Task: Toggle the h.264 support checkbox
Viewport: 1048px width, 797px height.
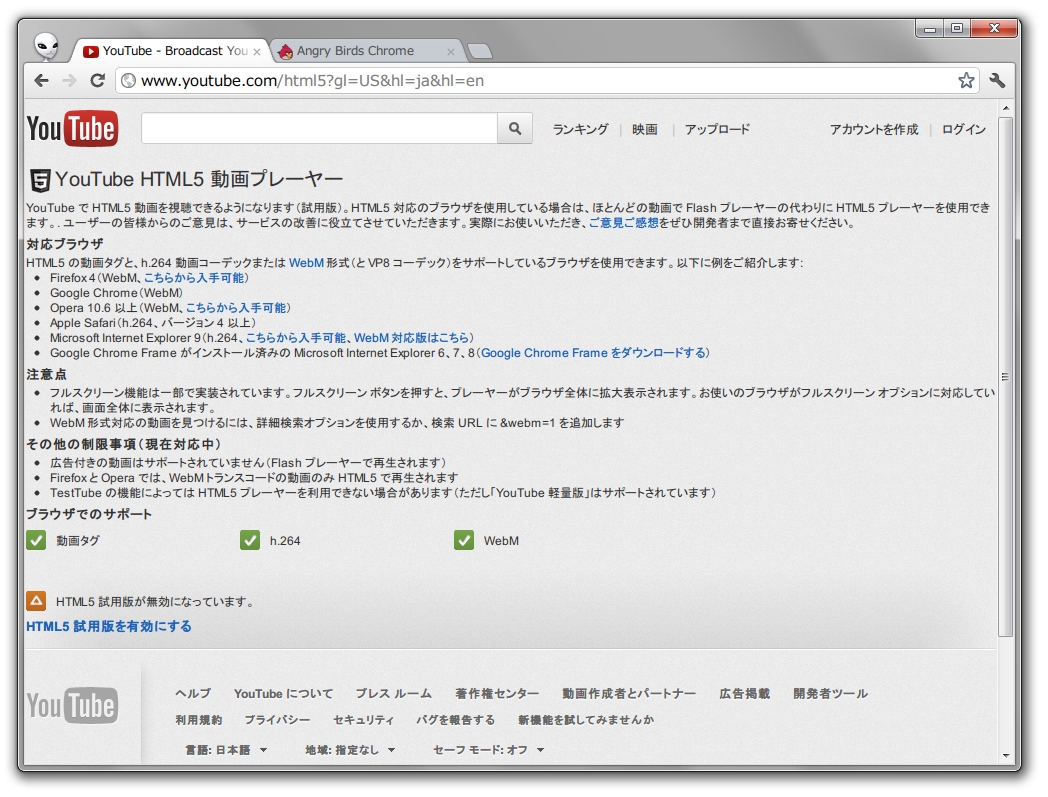Action: pyautogui.click(x=250, y=539)
